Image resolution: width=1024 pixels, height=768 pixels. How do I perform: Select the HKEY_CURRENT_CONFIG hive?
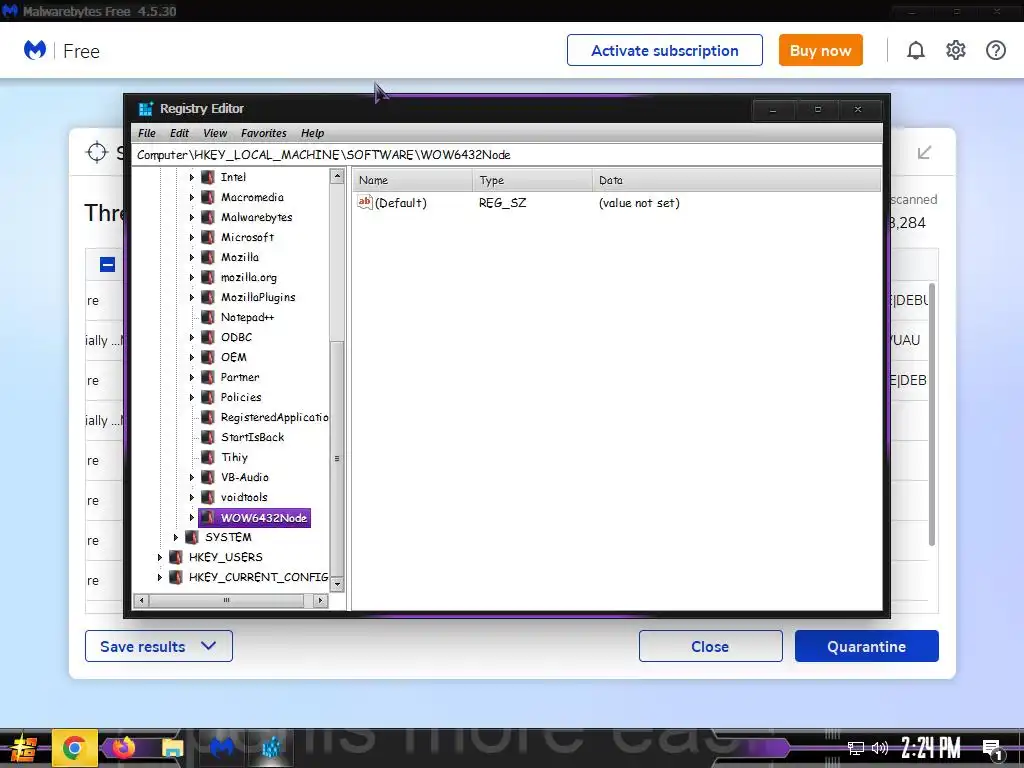click(258, 577)
